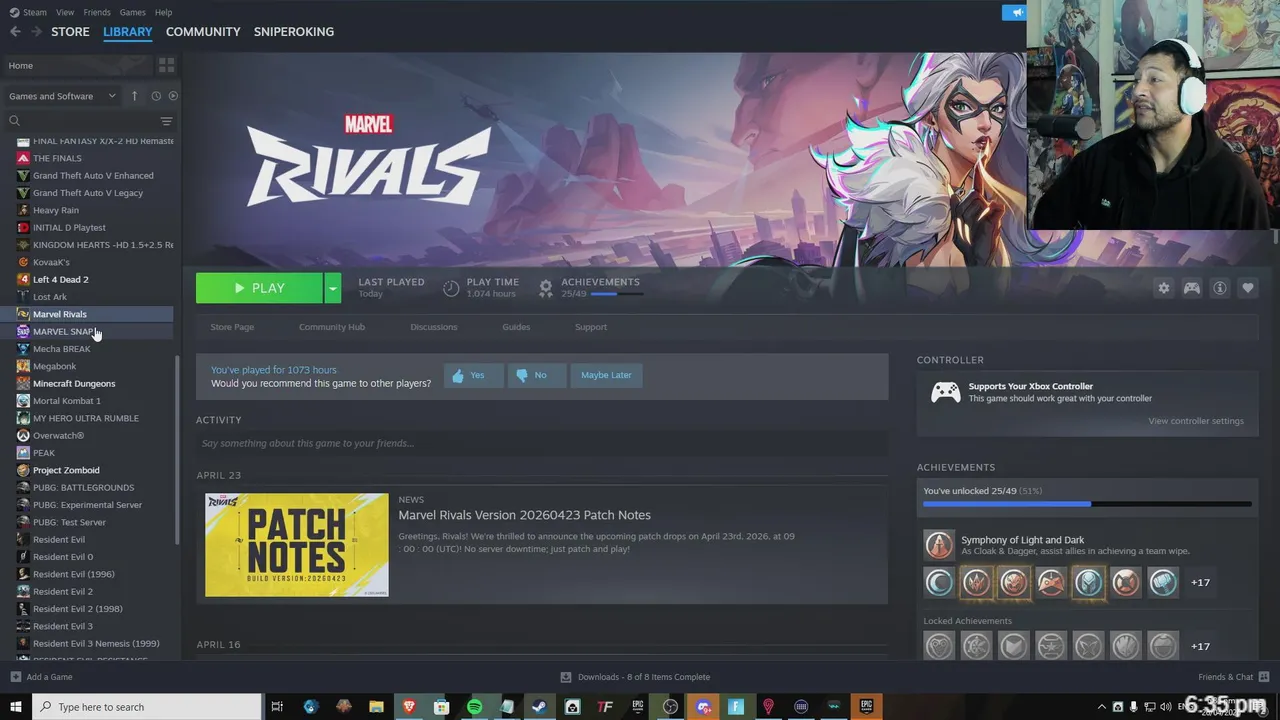Open the Help menu
Viewport: 1280px width, 720px height.
coord(163,12)
